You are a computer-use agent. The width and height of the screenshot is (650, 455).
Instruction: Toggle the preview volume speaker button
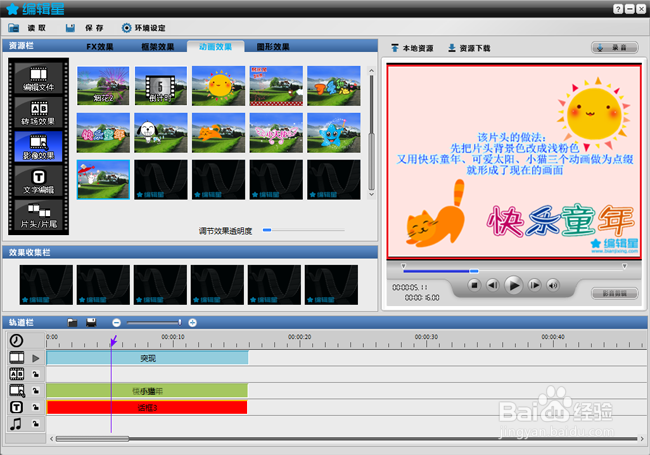click(x=553, y=285)
